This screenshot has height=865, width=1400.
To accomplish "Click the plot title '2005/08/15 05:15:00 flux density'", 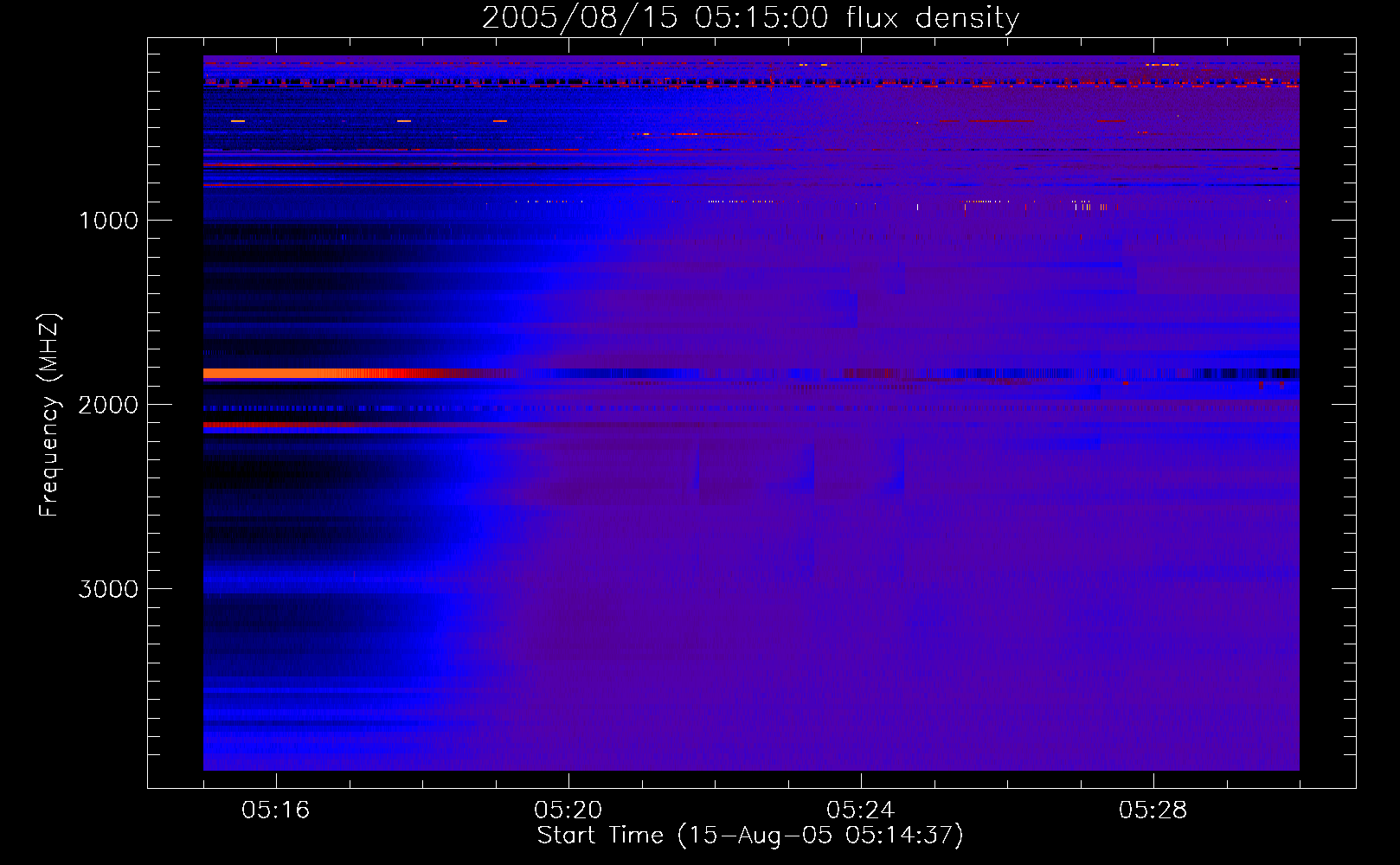I will (750, 17).
